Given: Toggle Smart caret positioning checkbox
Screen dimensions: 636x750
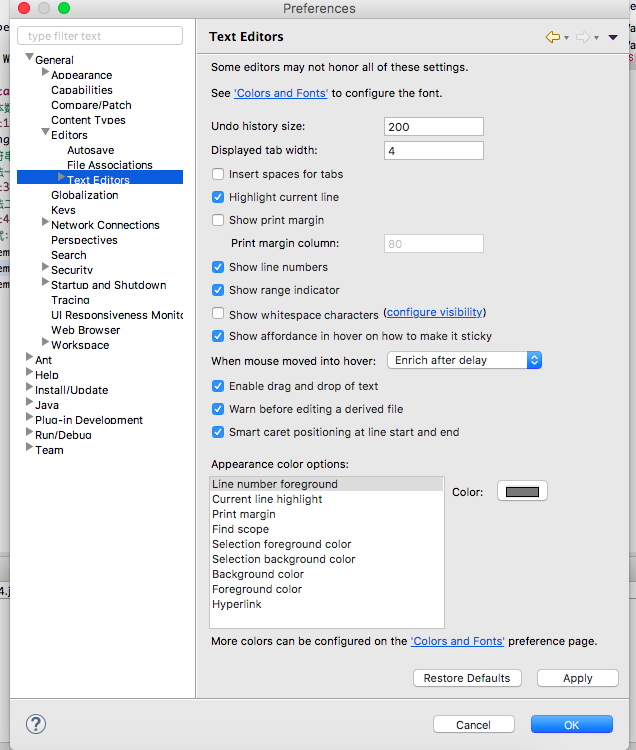Looking at the screenshot, I should click(x=218, y=432).
